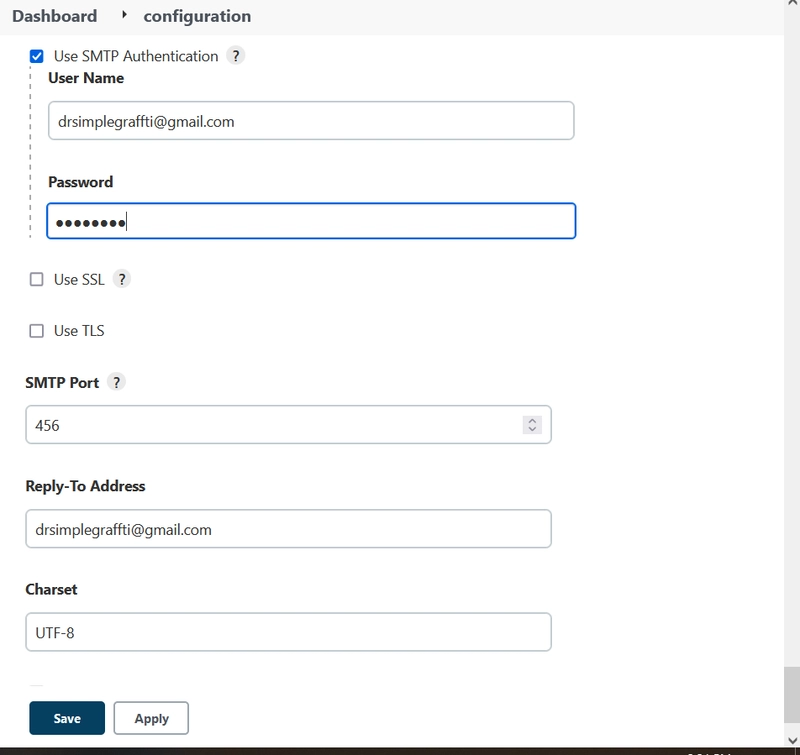Open Use SSL help question mark
The image size is (800, 755).
click(121, 279)
